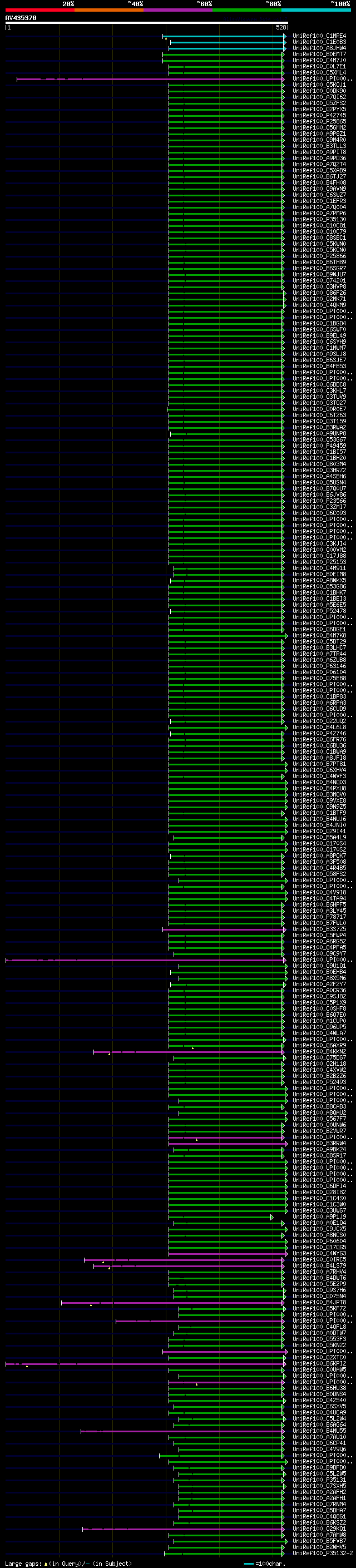Screen dimensions: 356x1568
Task: Select hit label UniRef100_C4Q8G1
Action: (x=319, y=1516)
